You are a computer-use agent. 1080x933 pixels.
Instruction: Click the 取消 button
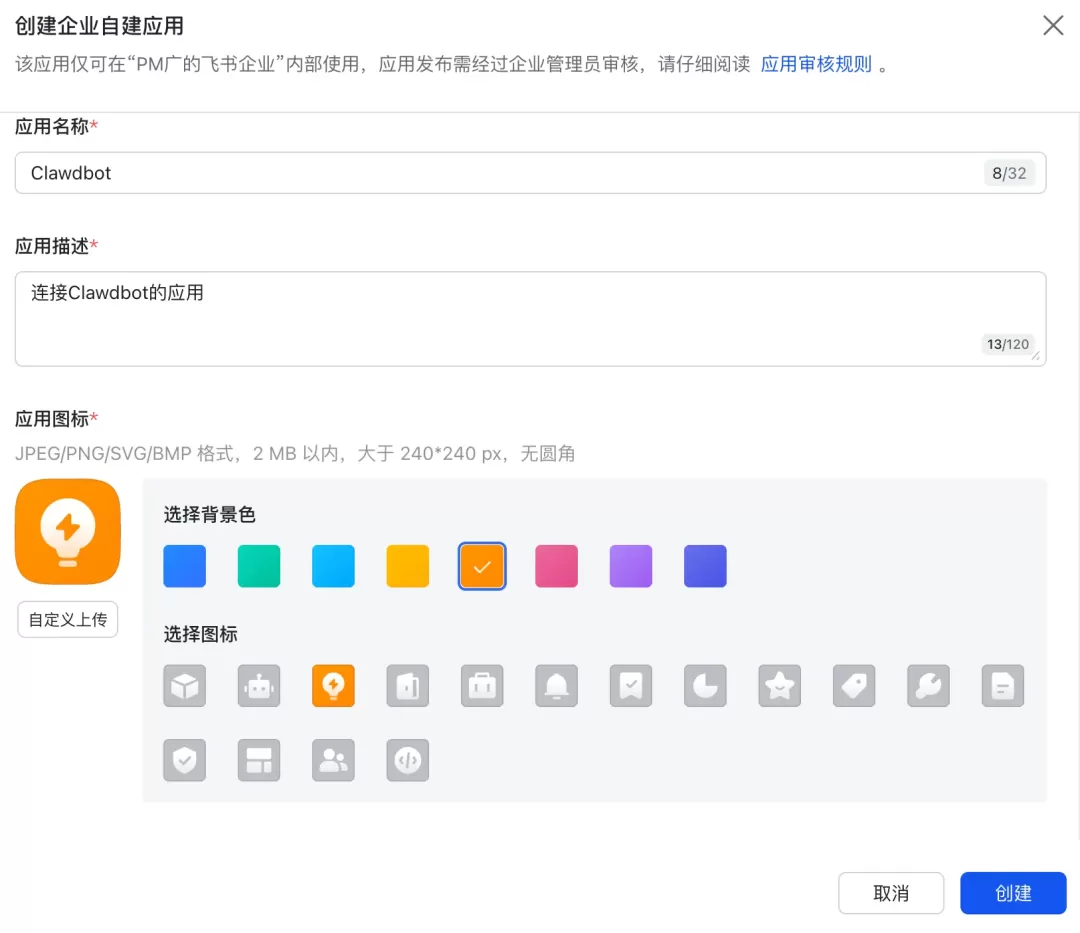point(891,893)
